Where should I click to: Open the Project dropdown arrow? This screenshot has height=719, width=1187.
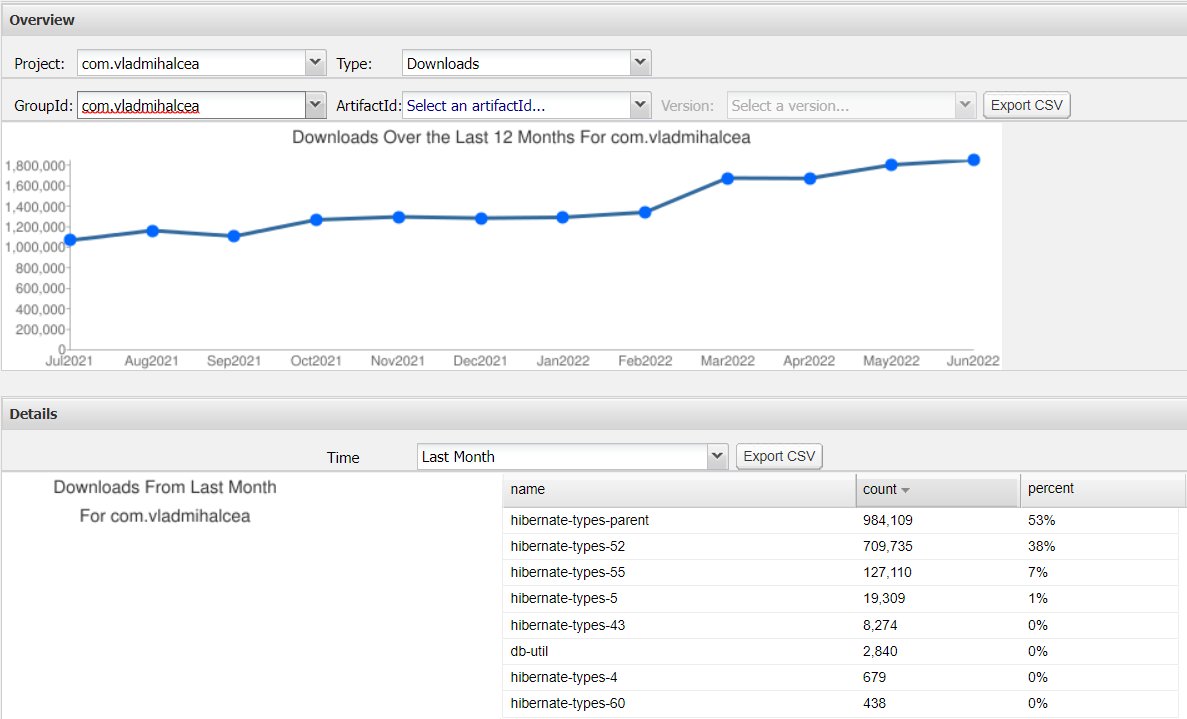tap(316, 63)
